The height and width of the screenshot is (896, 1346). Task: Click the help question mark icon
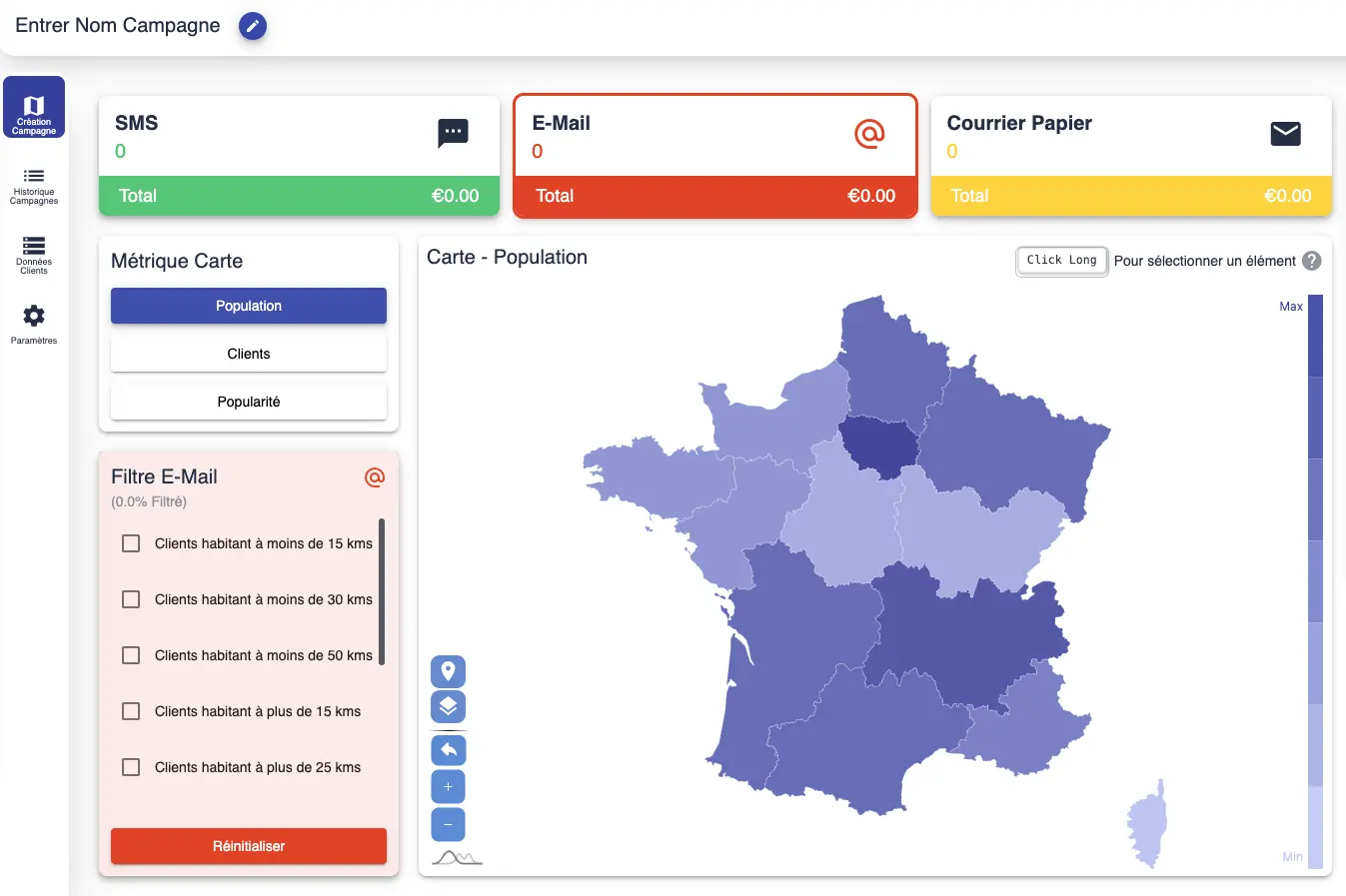1312,261
